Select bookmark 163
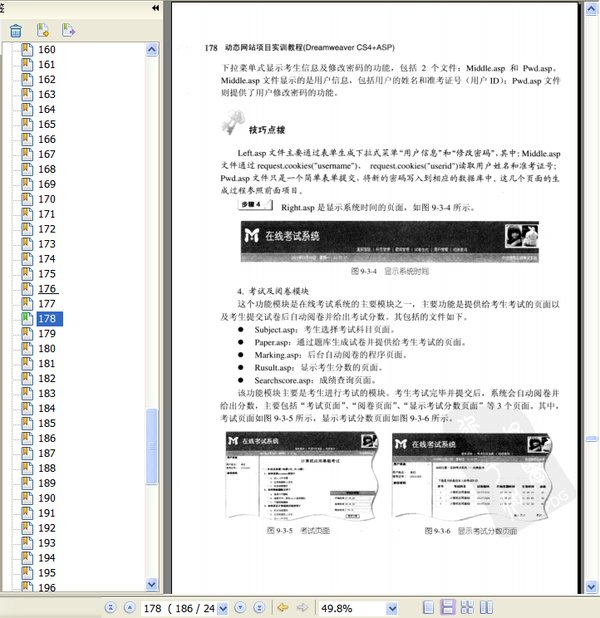 pos(47,95)
